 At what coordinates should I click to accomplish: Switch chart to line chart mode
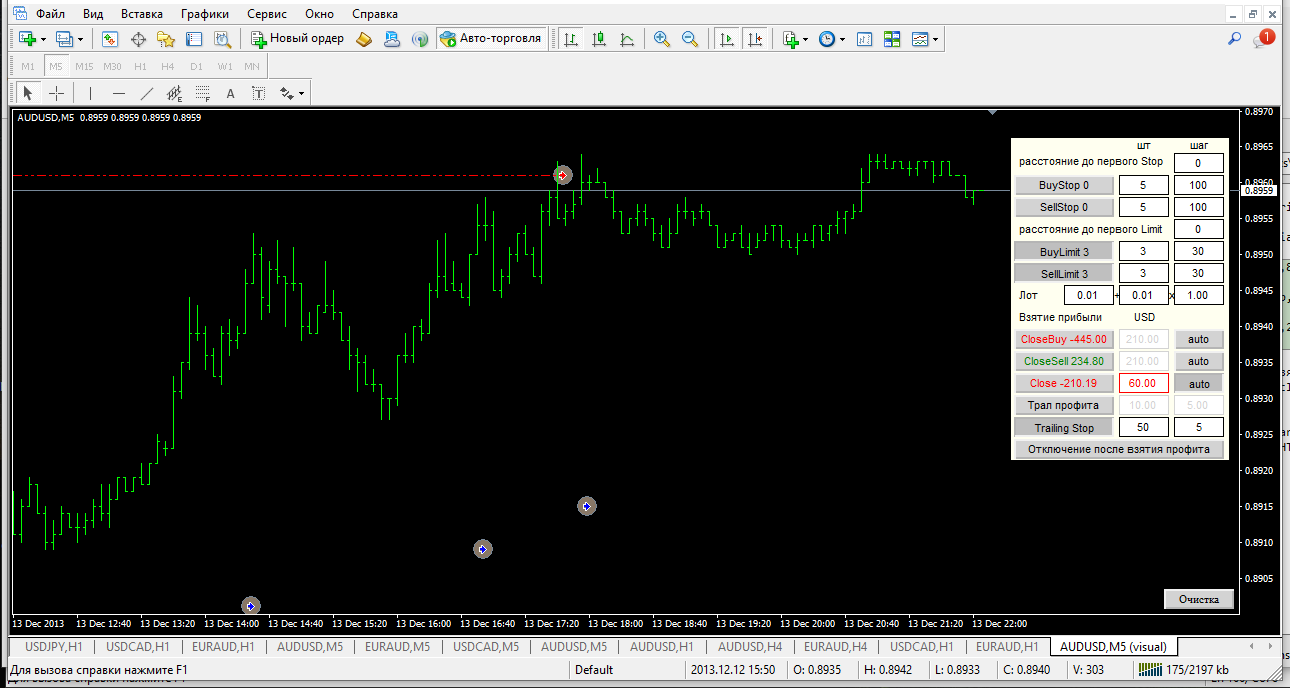click(627, 39)
